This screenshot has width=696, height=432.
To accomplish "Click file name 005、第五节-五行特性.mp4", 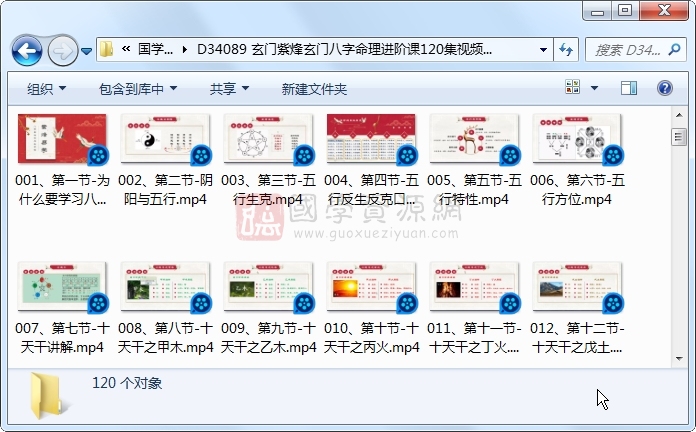I will (474, 190).
